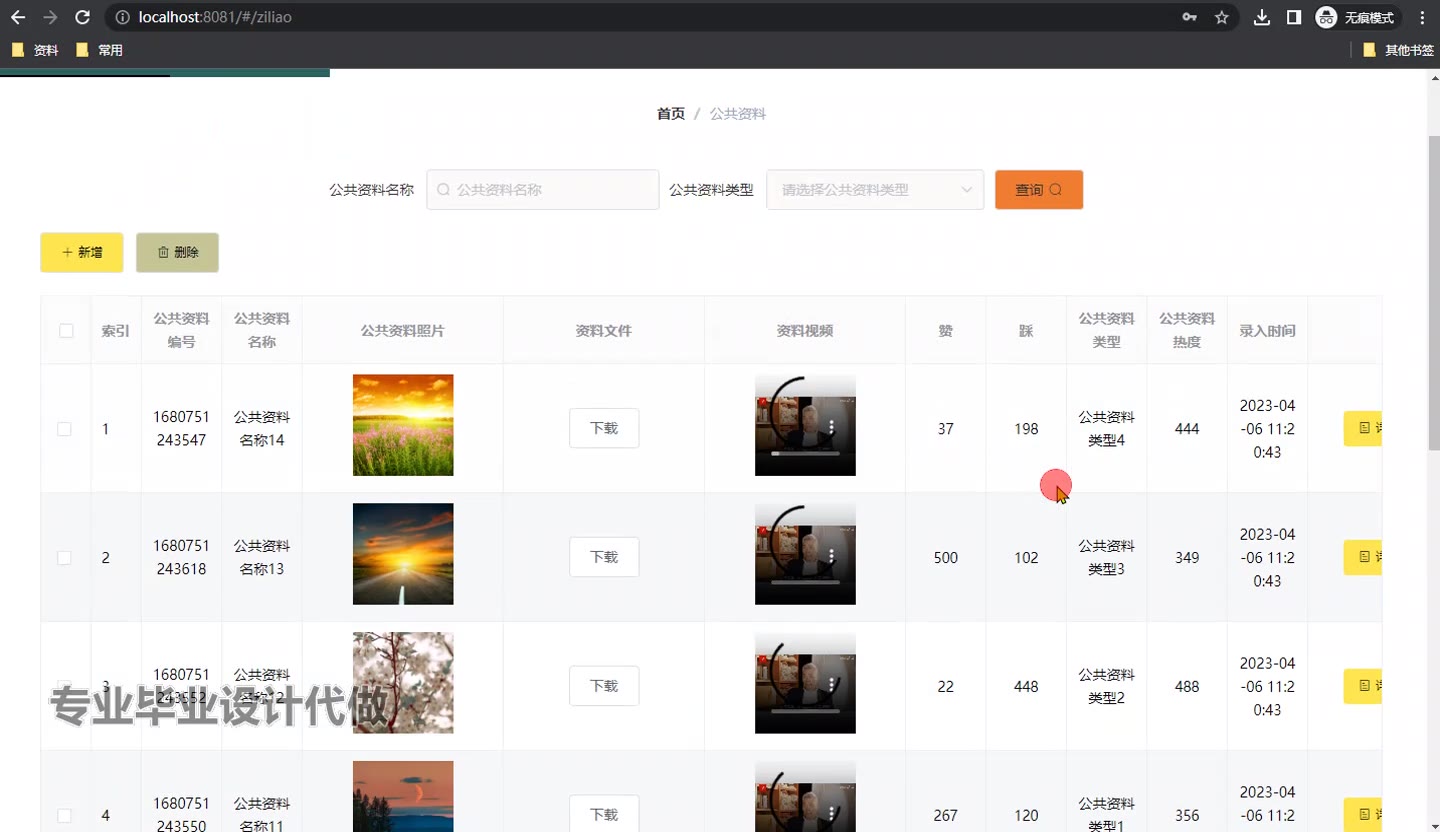
Task: Click the orange 查询 button
Action: (x=1039, y=189)
